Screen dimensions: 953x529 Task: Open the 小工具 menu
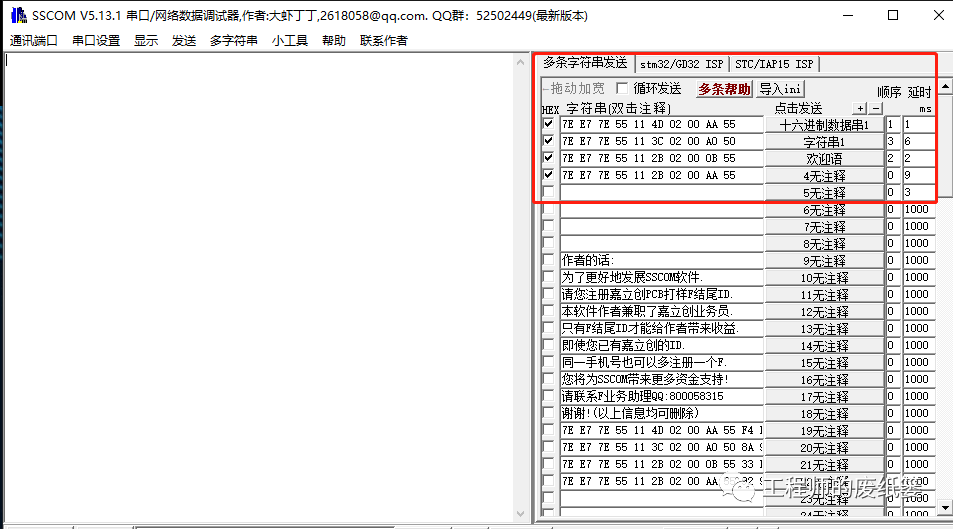[290, 41]
